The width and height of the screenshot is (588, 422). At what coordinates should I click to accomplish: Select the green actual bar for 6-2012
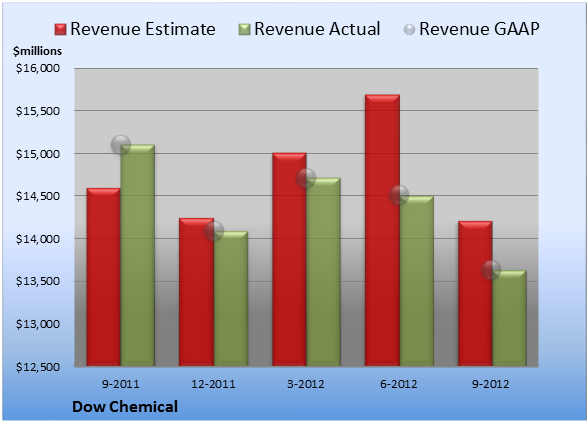tap(417, 281)
